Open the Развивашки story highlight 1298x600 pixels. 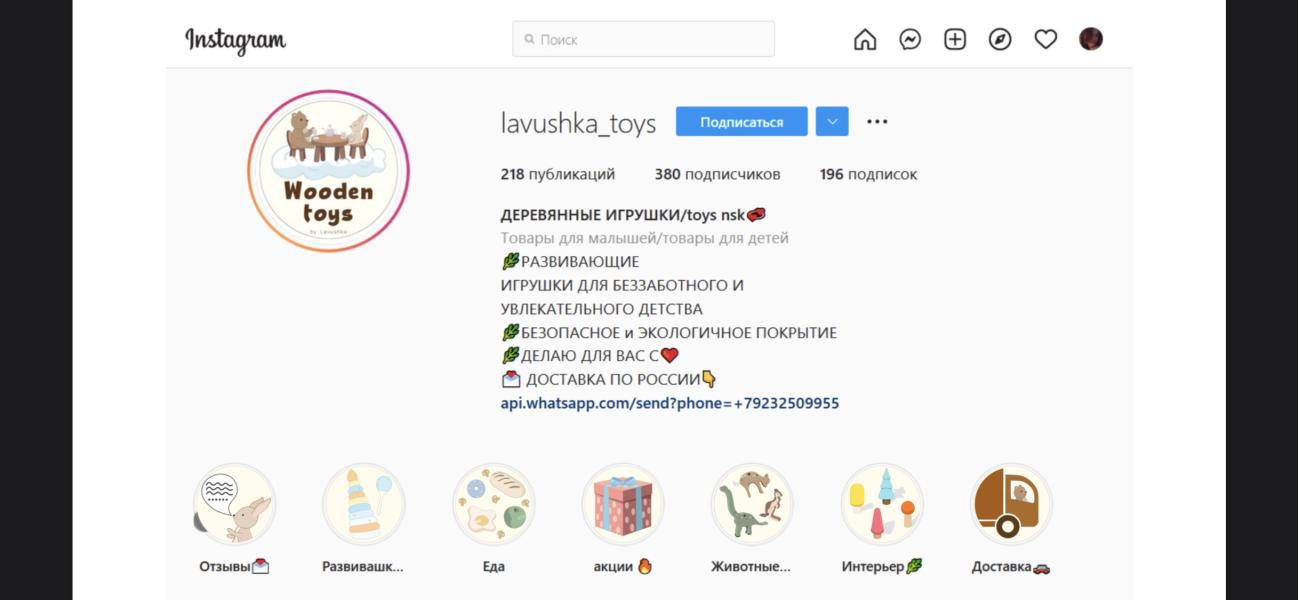[x=364, y=504]
